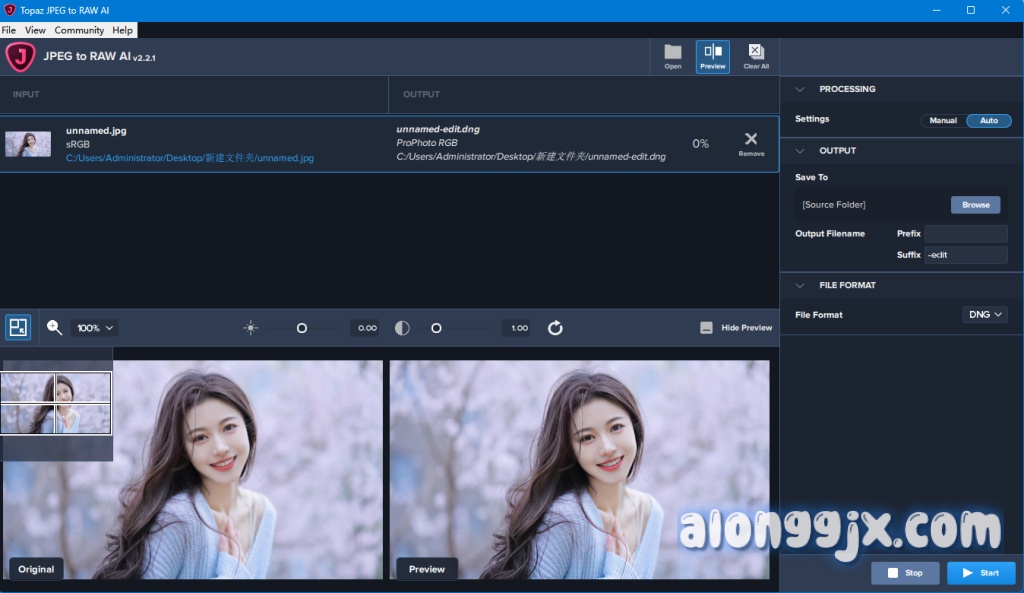
Task: Click the brightness slider handle
Action: point(302,328)
